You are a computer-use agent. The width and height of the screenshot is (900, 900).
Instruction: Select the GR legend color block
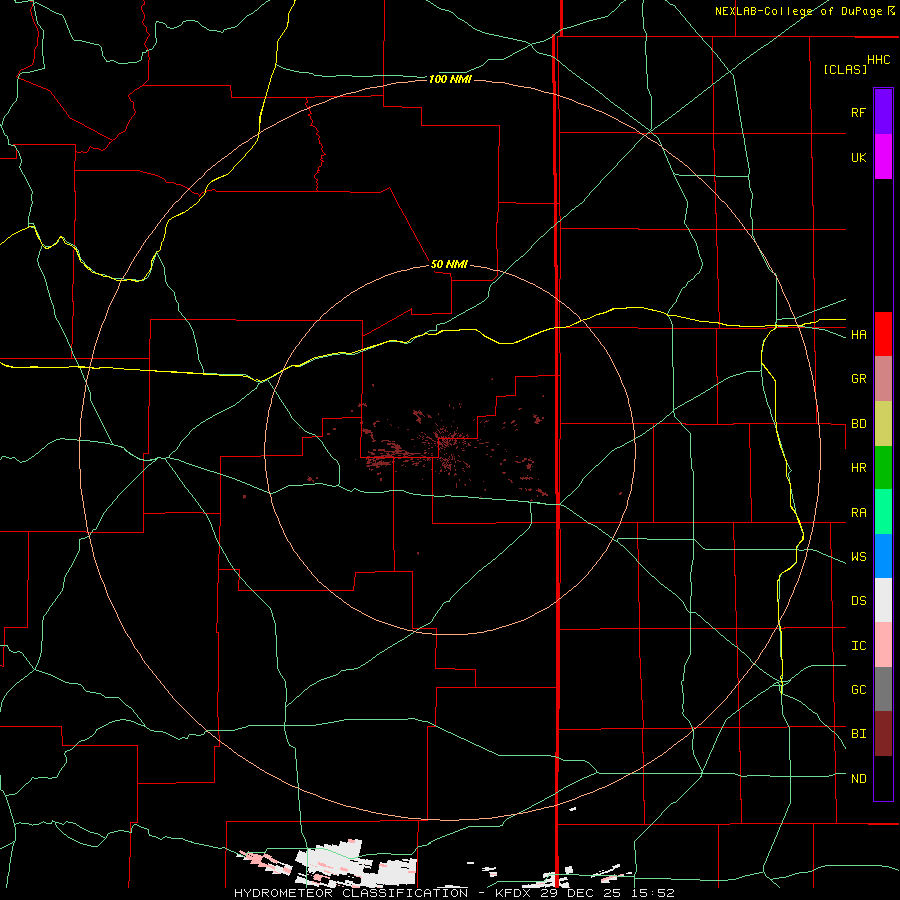883,379
